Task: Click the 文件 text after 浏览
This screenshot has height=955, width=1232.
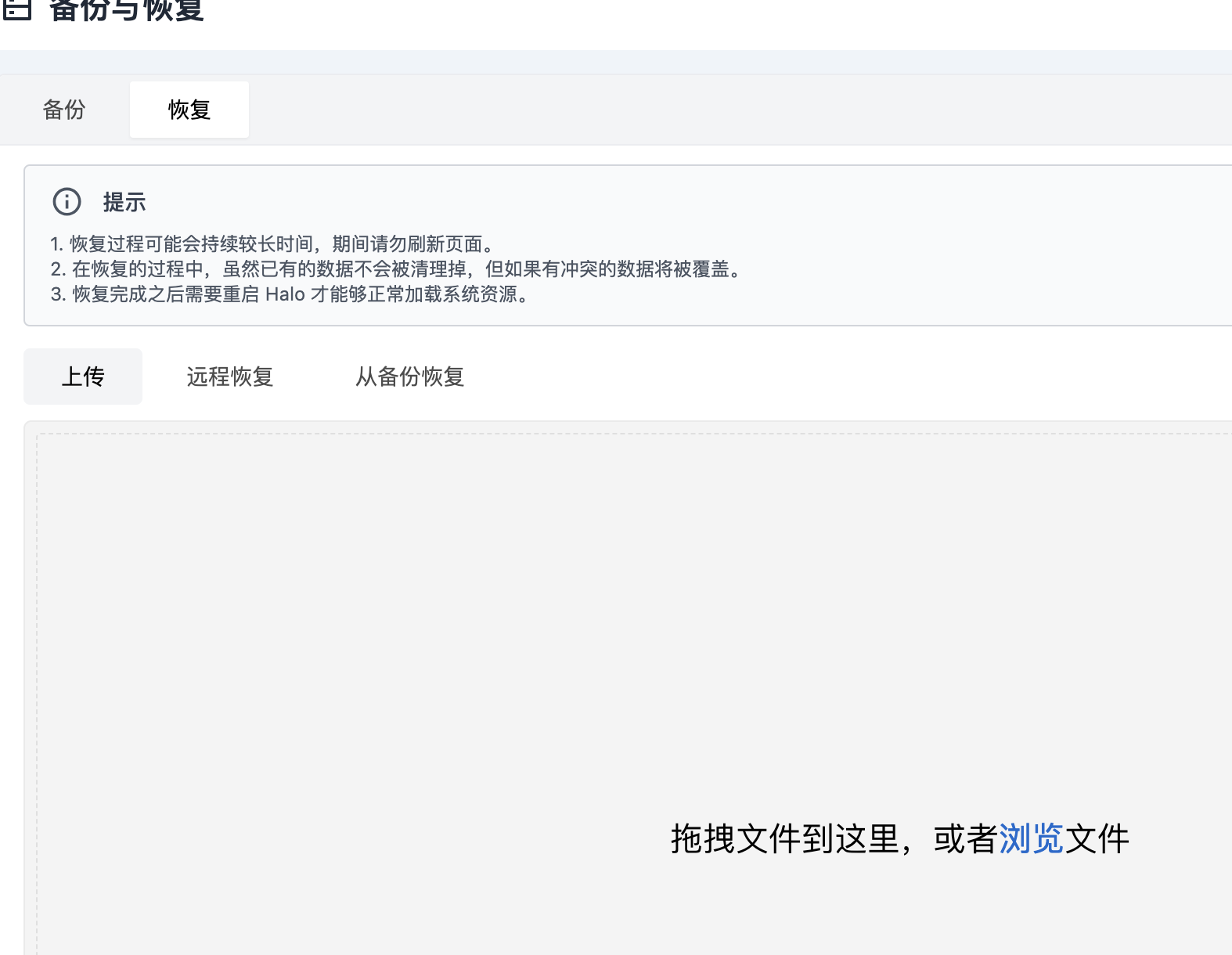Action: pyautogui.click(x=1097, y=839)
